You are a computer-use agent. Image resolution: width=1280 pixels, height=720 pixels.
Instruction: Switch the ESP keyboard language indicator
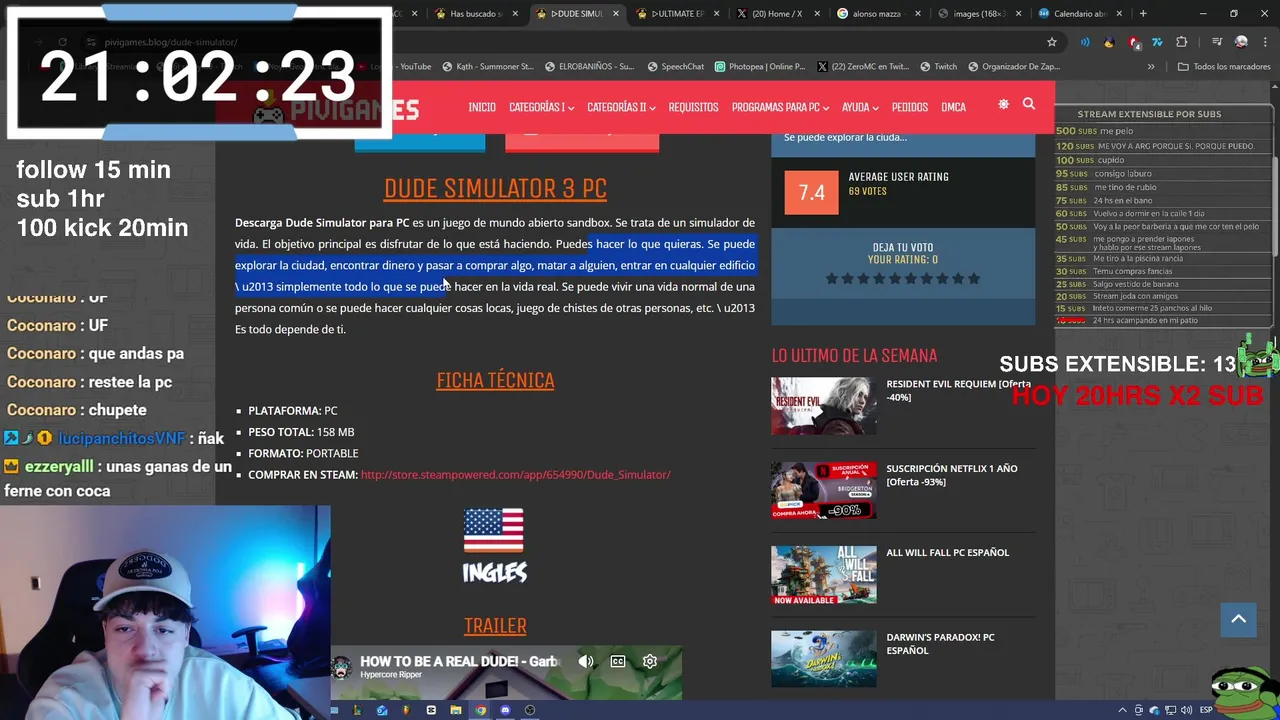click(x=1206, y=710)
